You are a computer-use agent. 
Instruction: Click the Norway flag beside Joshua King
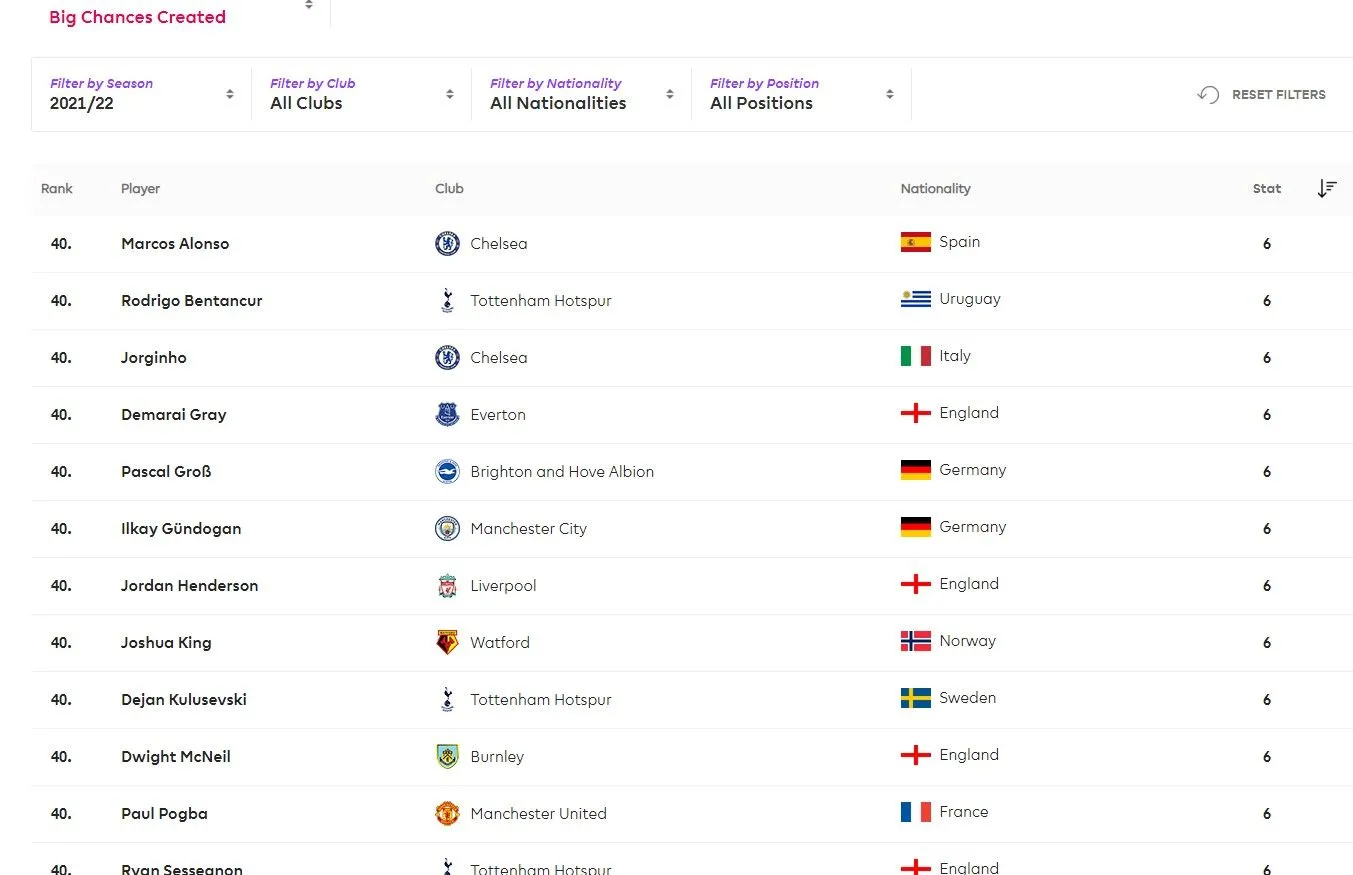[915, 641]
